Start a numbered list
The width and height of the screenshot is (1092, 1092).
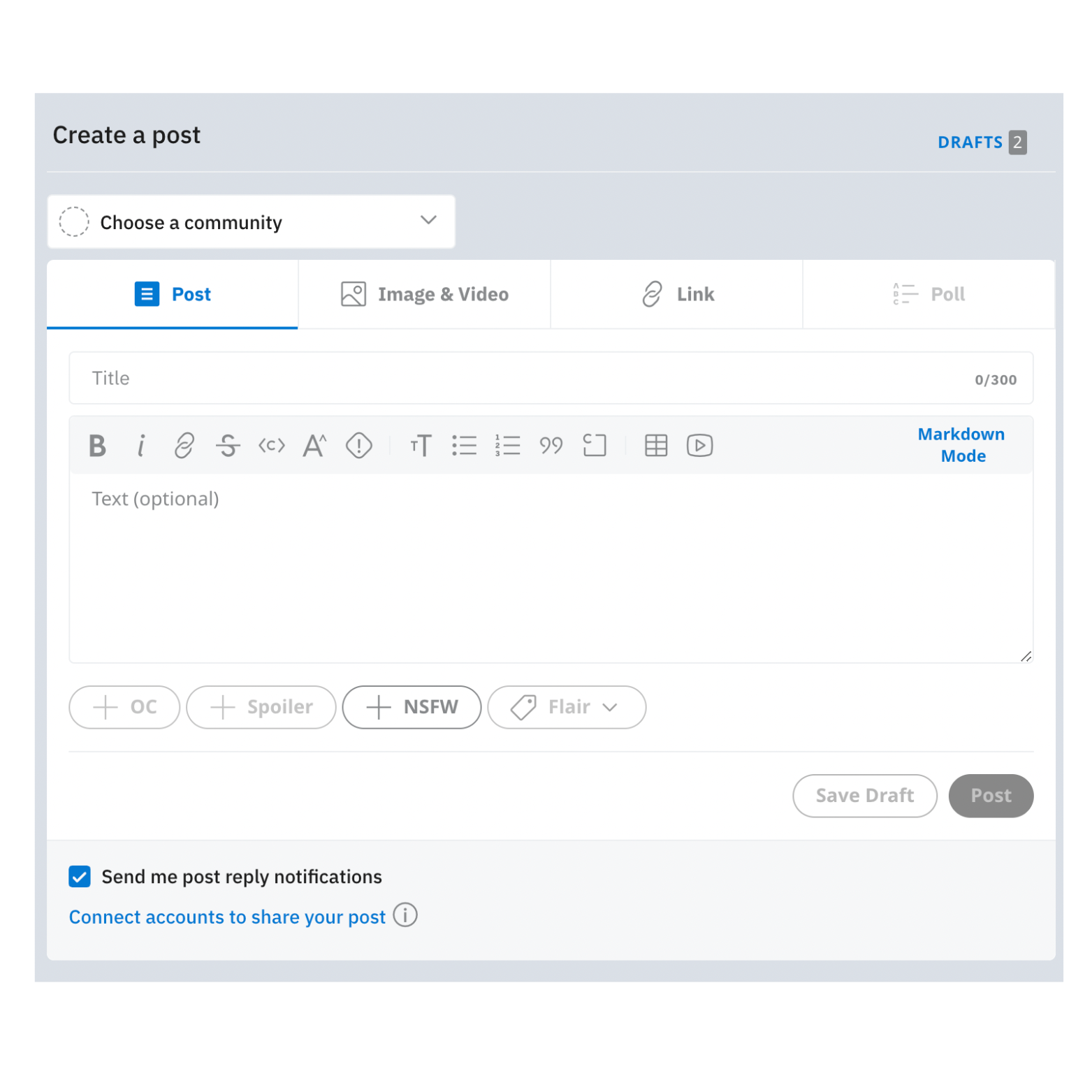(x=508, y=446)
